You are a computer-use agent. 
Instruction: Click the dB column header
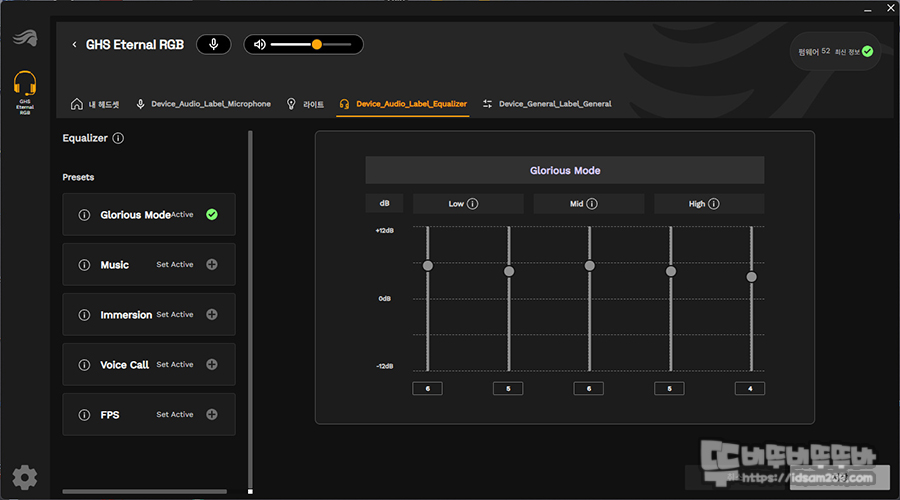pos(385,203)
